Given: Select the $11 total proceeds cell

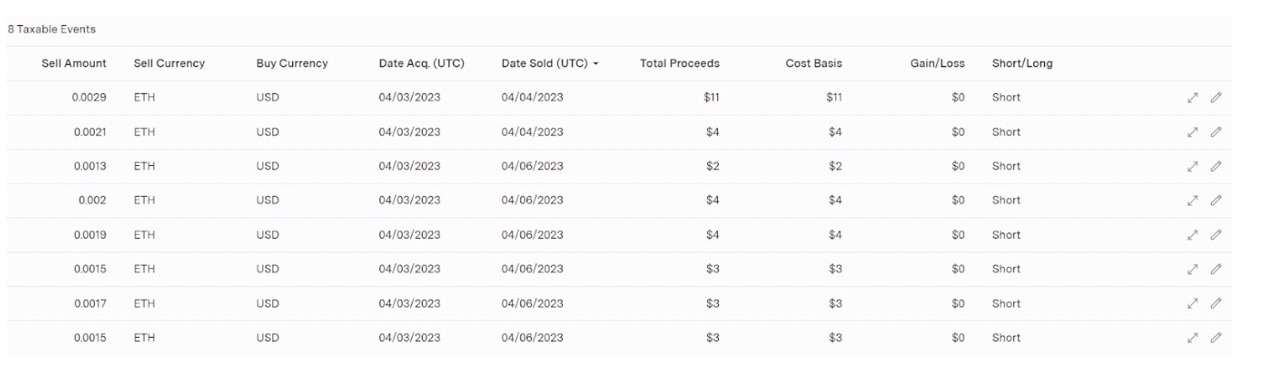Looking at the screenshot, I should (x=711, y=98).
